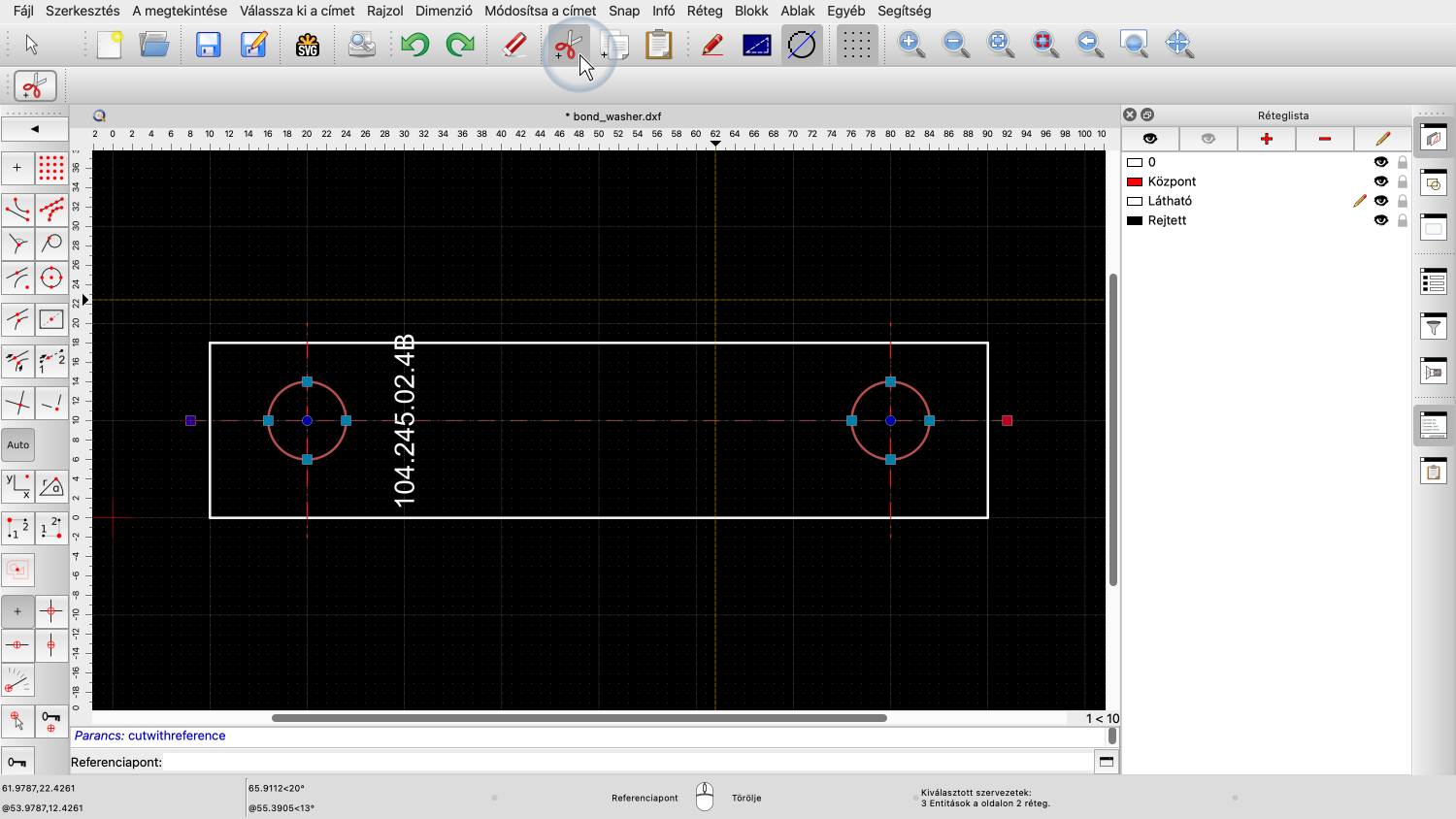Image resolution: width=1456 pixels, height=819 pixels.
Task: Click the back arrow atop left toolbar
Action: [35, 129]
